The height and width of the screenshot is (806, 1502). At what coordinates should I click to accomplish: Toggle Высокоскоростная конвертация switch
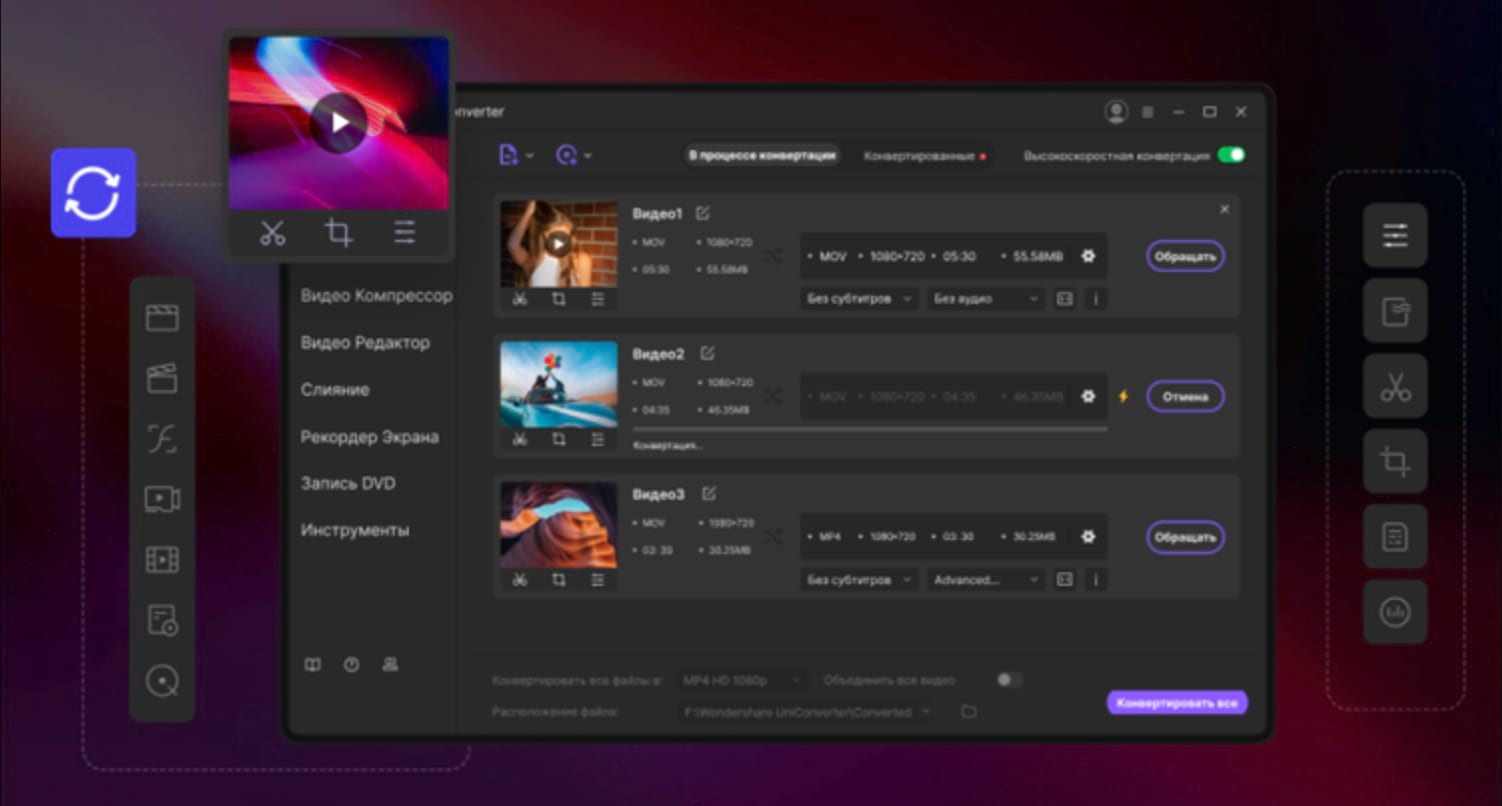click(x=1232, y=156)
